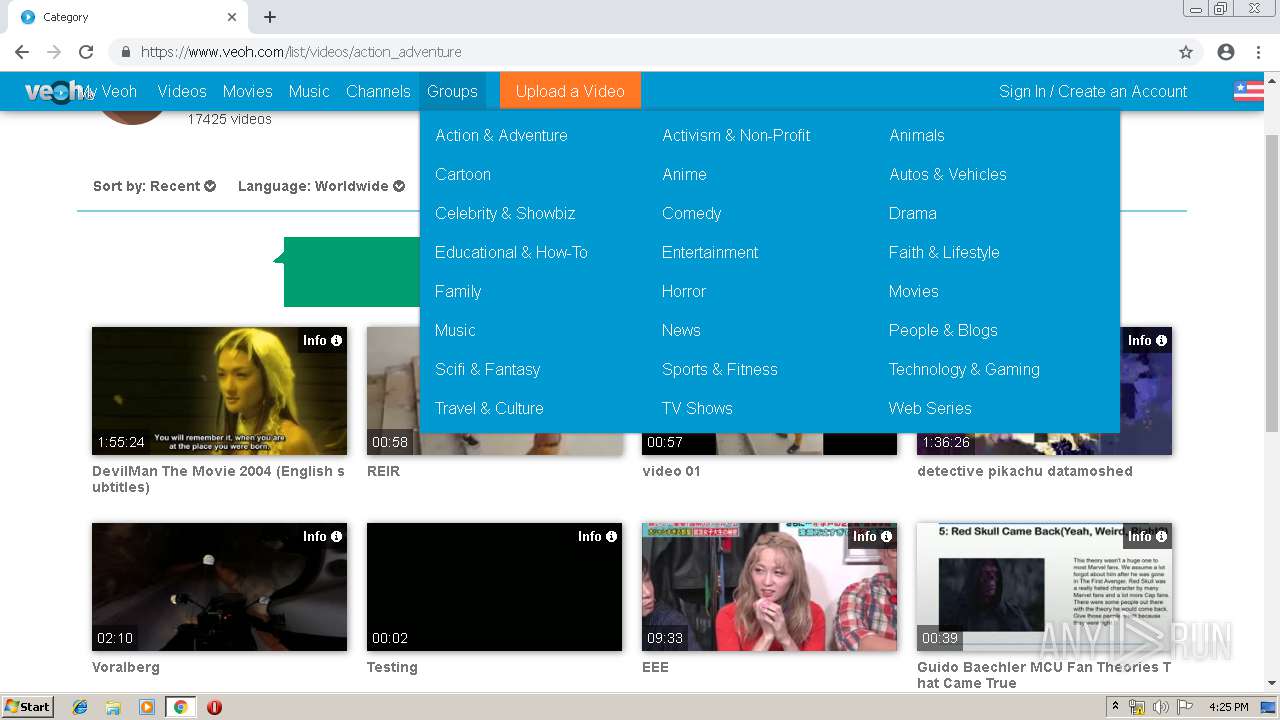Open detective pikachu datamoshed title
The width and height of the screenshot is (1280, 720).
click(x=1025, y=471)
